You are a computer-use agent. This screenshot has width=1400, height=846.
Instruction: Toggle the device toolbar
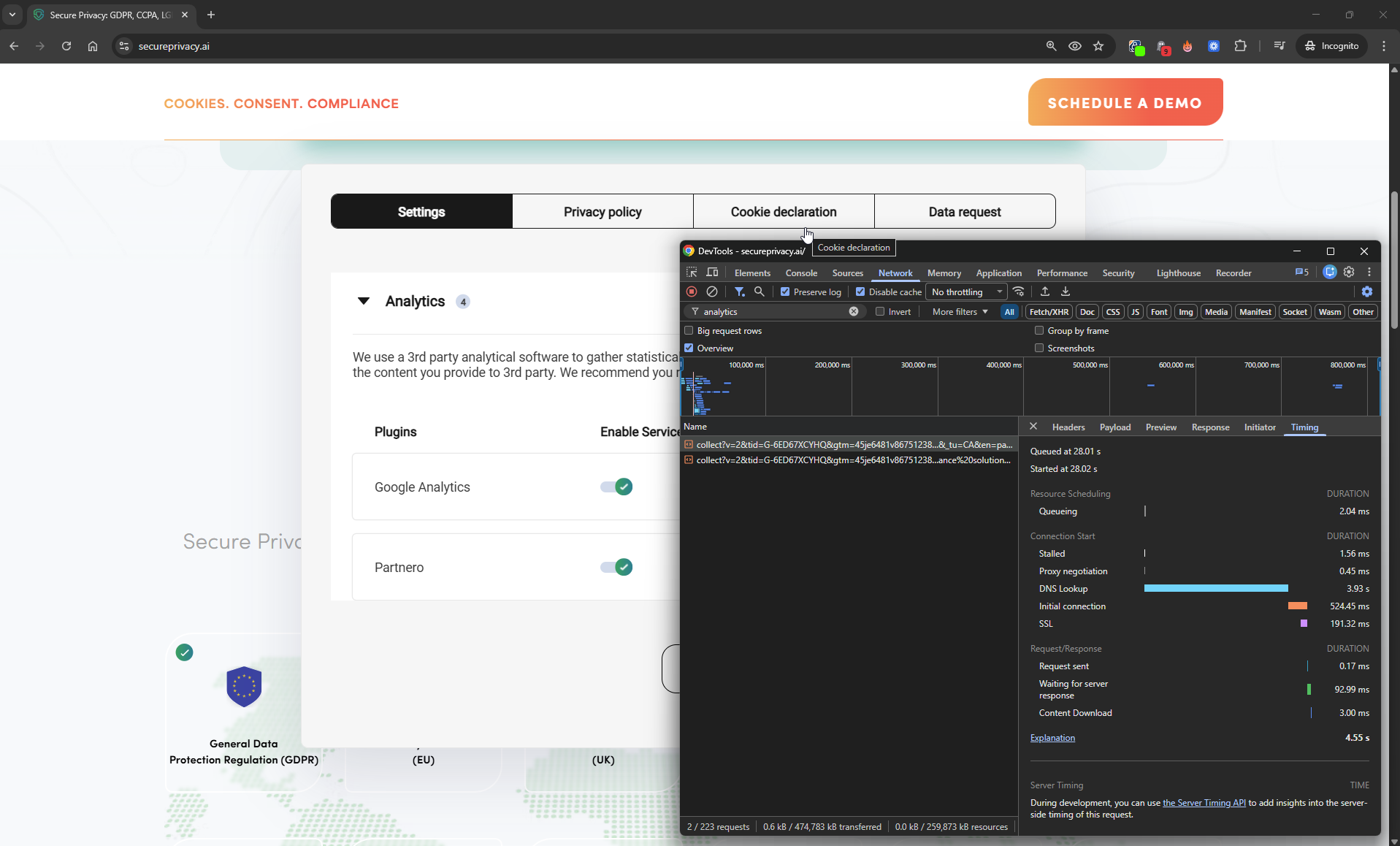pos(712,273)
